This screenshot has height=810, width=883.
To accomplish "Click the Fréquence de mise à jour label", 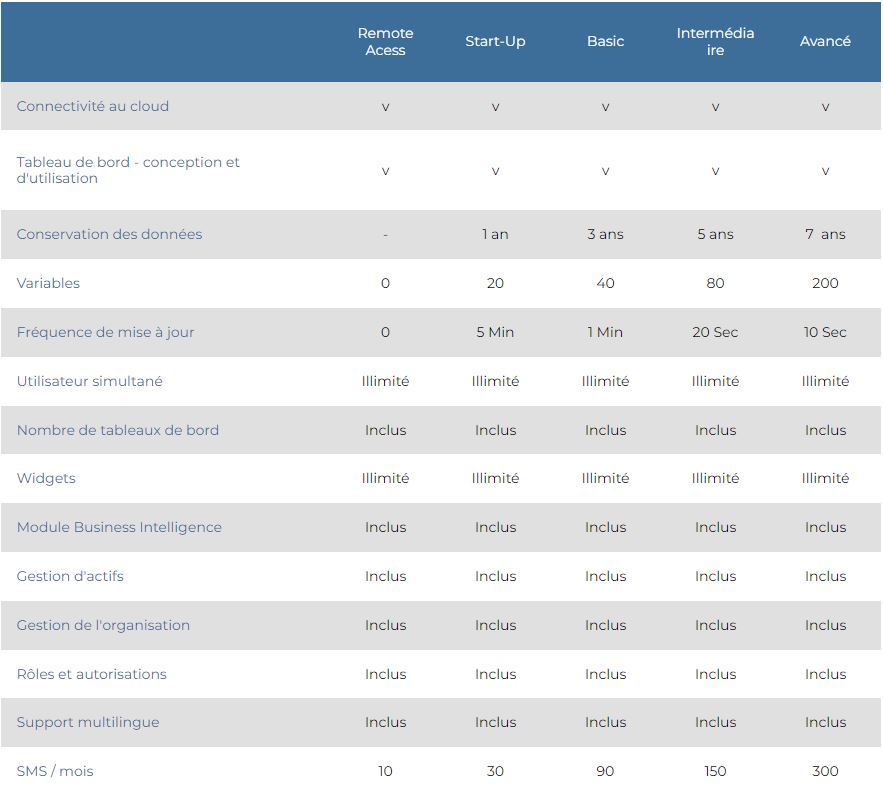I will point(105,332).
